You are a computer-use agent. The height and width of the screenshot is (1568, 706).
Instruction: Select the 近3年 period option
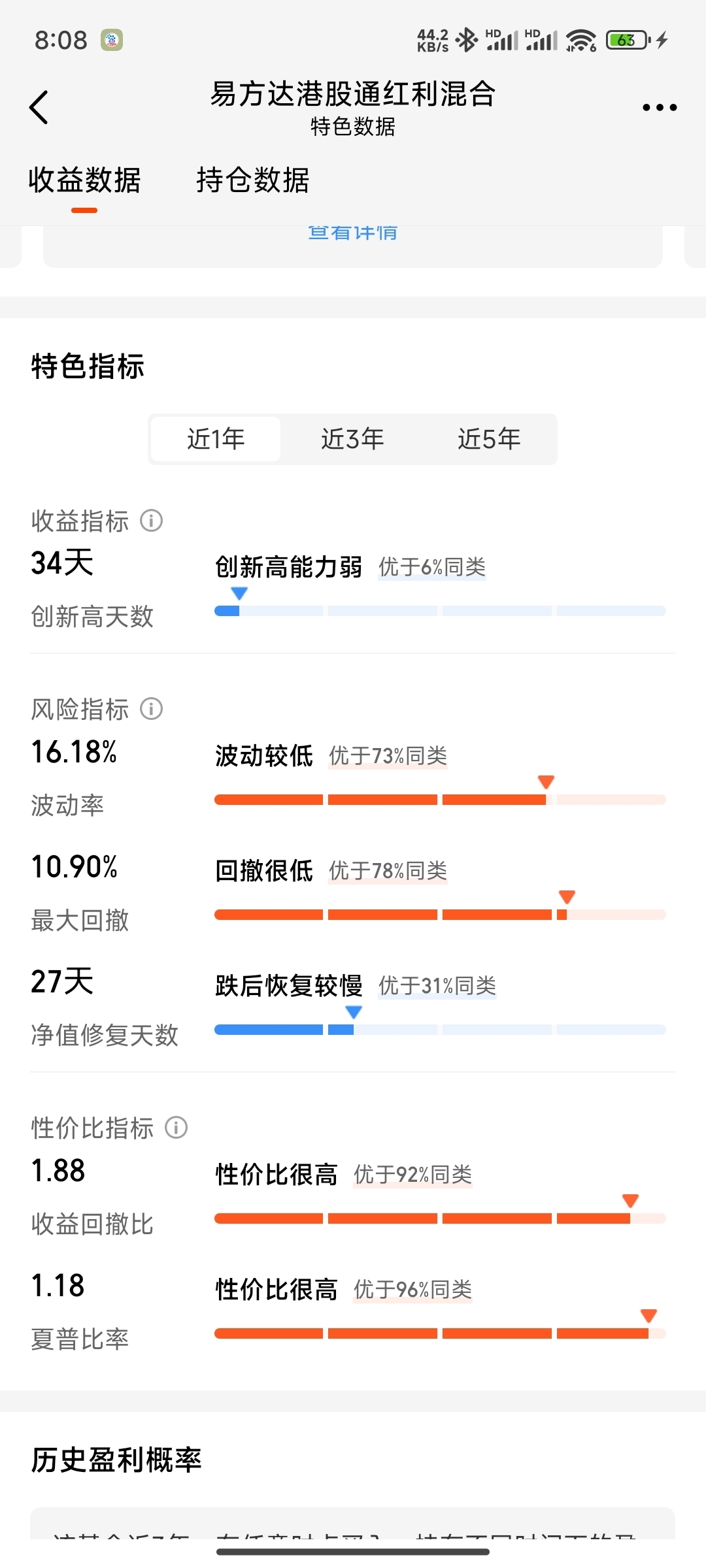(352, 439)
